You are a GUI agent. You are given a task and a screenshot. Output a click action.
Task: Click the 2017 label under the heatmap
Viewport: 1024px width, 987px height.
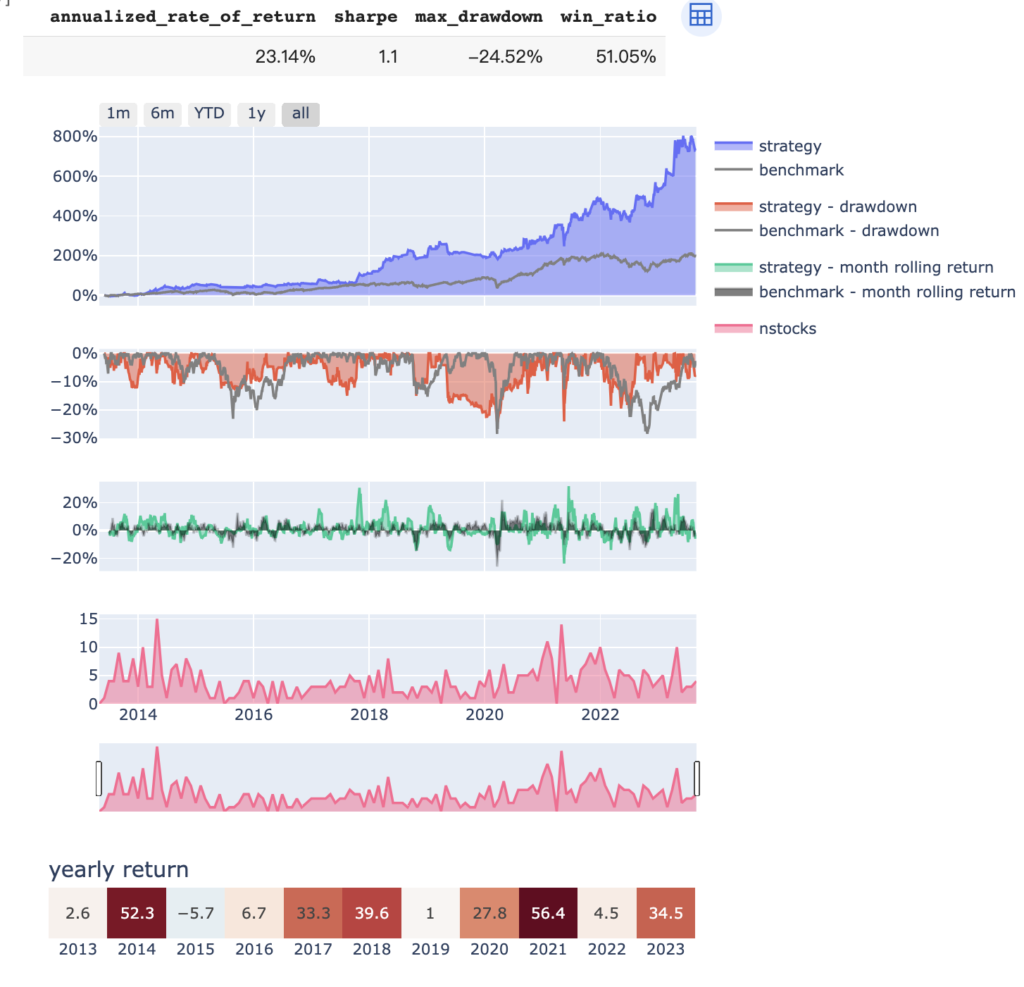pyautogui.click(x=313, y=949)
